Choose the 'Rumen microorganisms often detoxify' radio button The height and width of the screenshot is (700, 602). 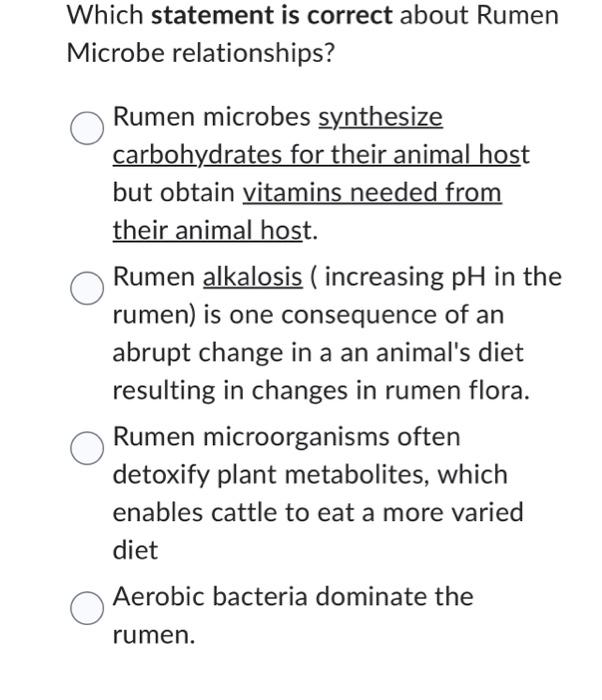87,448
